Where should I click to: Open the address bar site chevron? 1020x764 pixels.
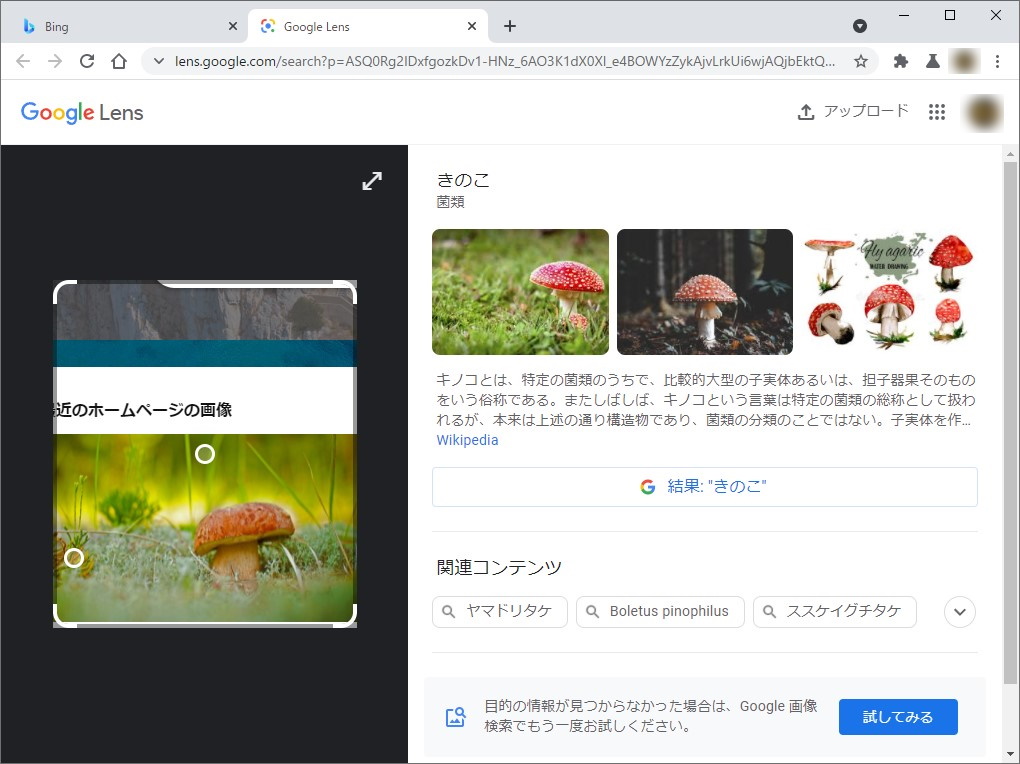[x=157, y=61]
